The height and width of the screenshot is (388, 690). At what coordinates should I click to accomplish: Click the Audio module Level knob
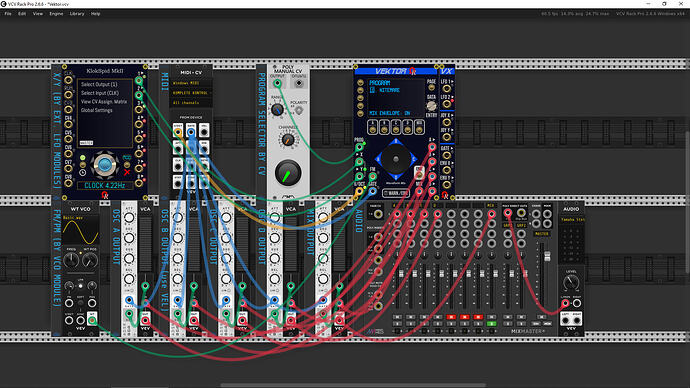point(571,282)
